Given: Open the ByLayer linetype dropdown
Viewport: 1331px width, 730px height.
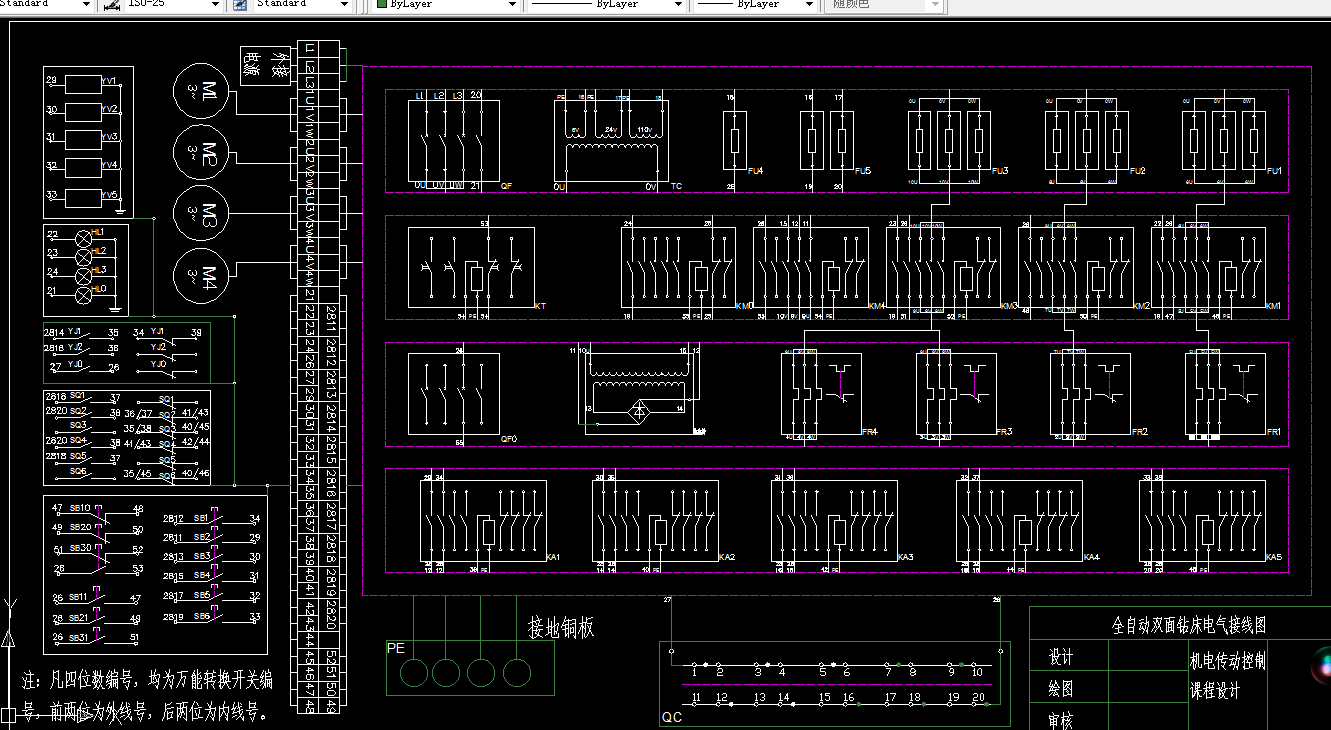Looking at the screenshot, I should click(607, 5).
